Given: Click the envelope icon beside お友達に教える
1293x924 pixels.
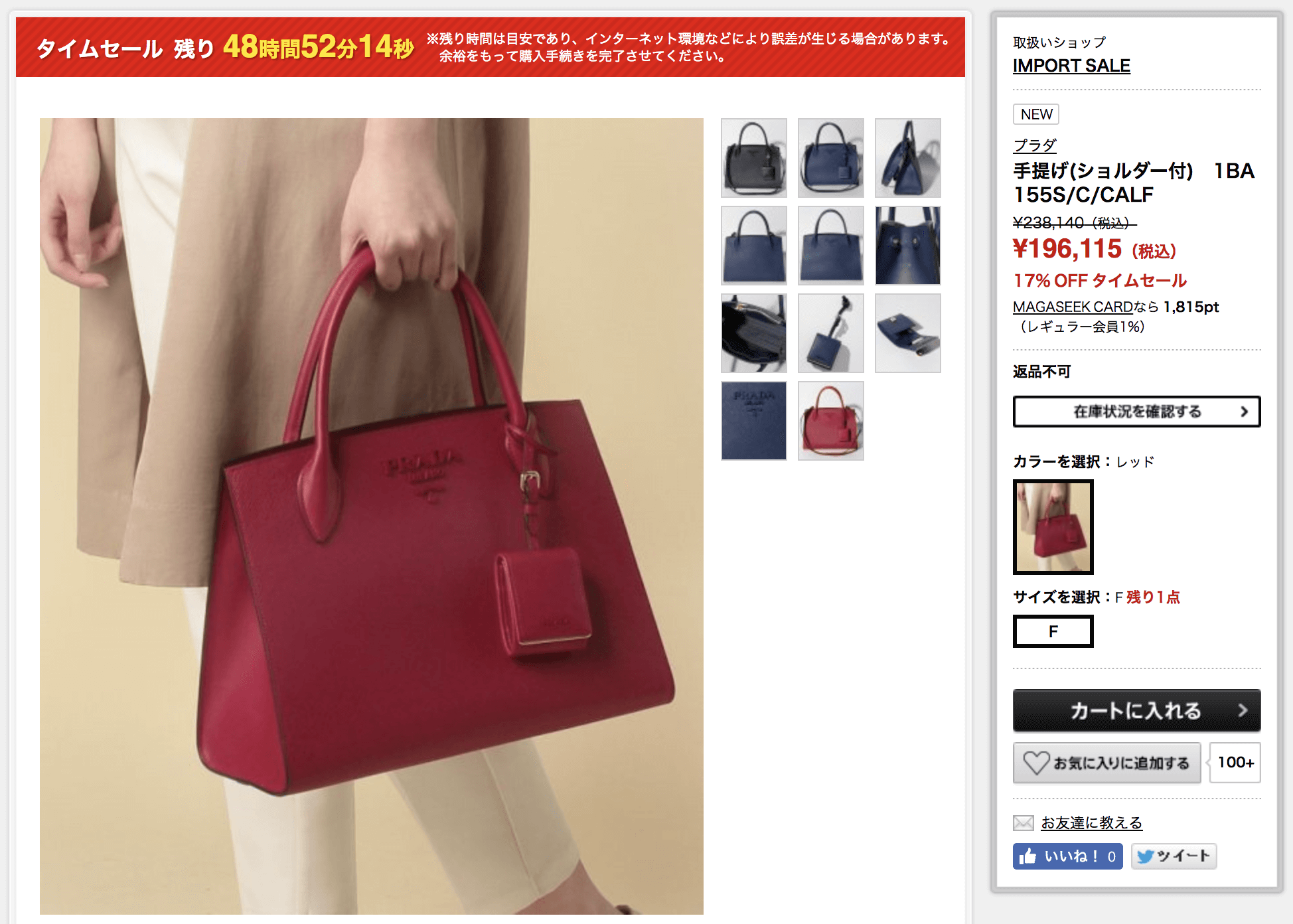Looking at the screenshot, I should click(x=1024, y=823).
